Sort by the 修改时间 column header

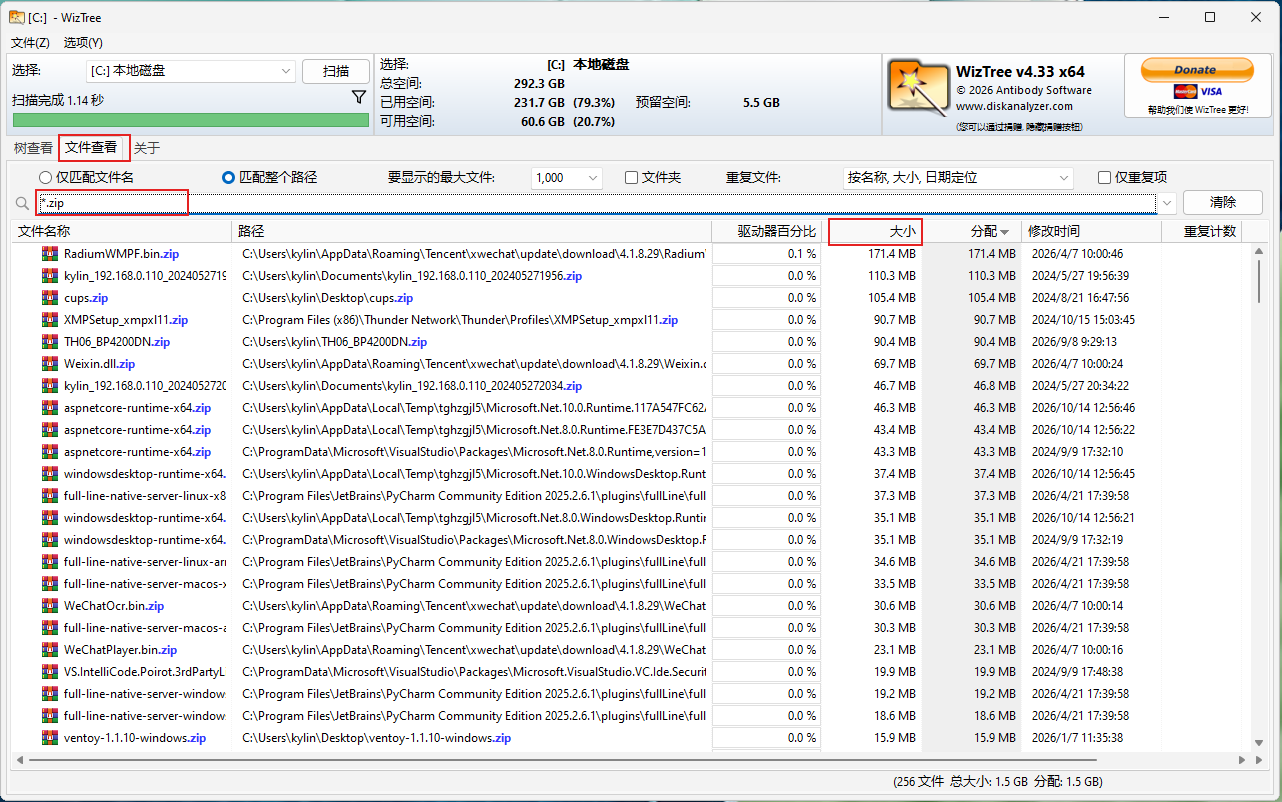(x=1091, y=231)
